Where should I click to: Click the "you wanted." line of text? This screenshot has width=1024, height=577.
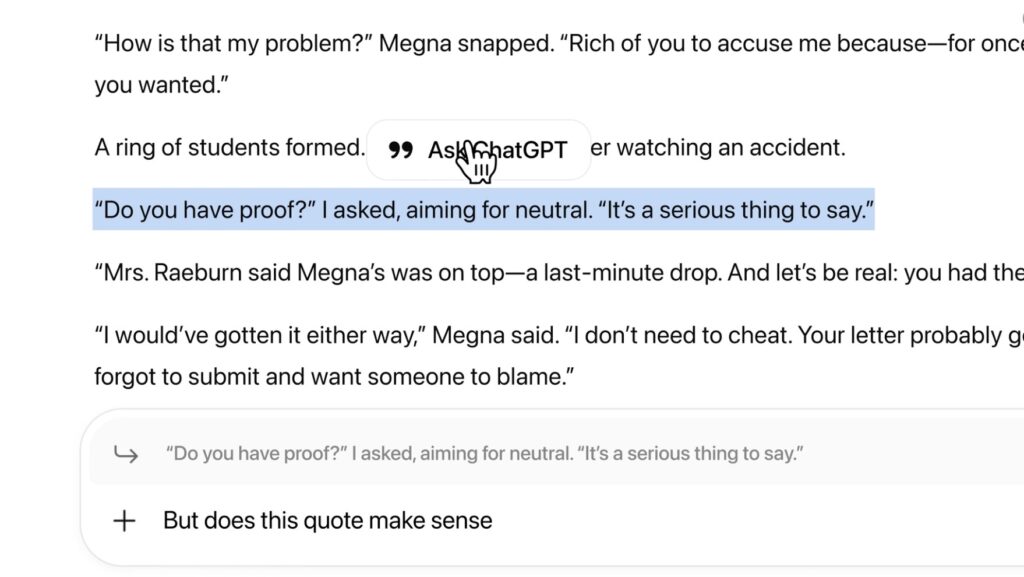coord(161,85)
